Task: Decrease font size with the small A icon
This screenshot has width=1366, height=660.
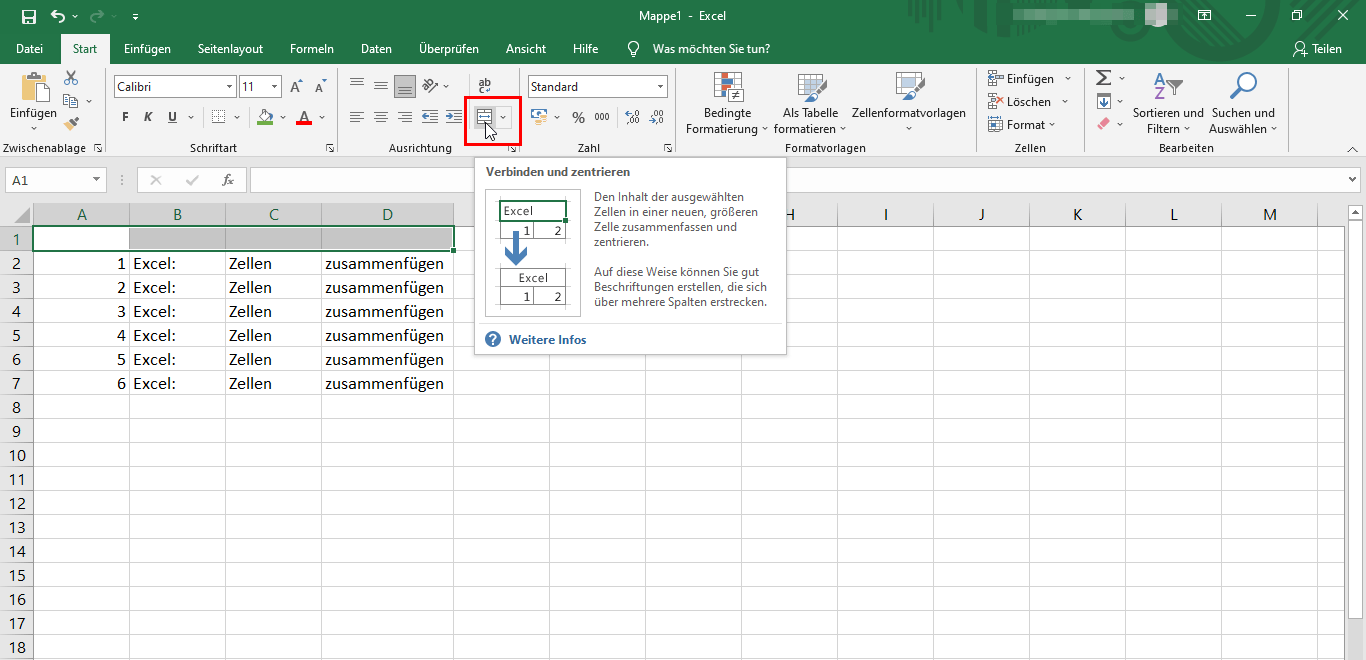Action: point(320,87)
